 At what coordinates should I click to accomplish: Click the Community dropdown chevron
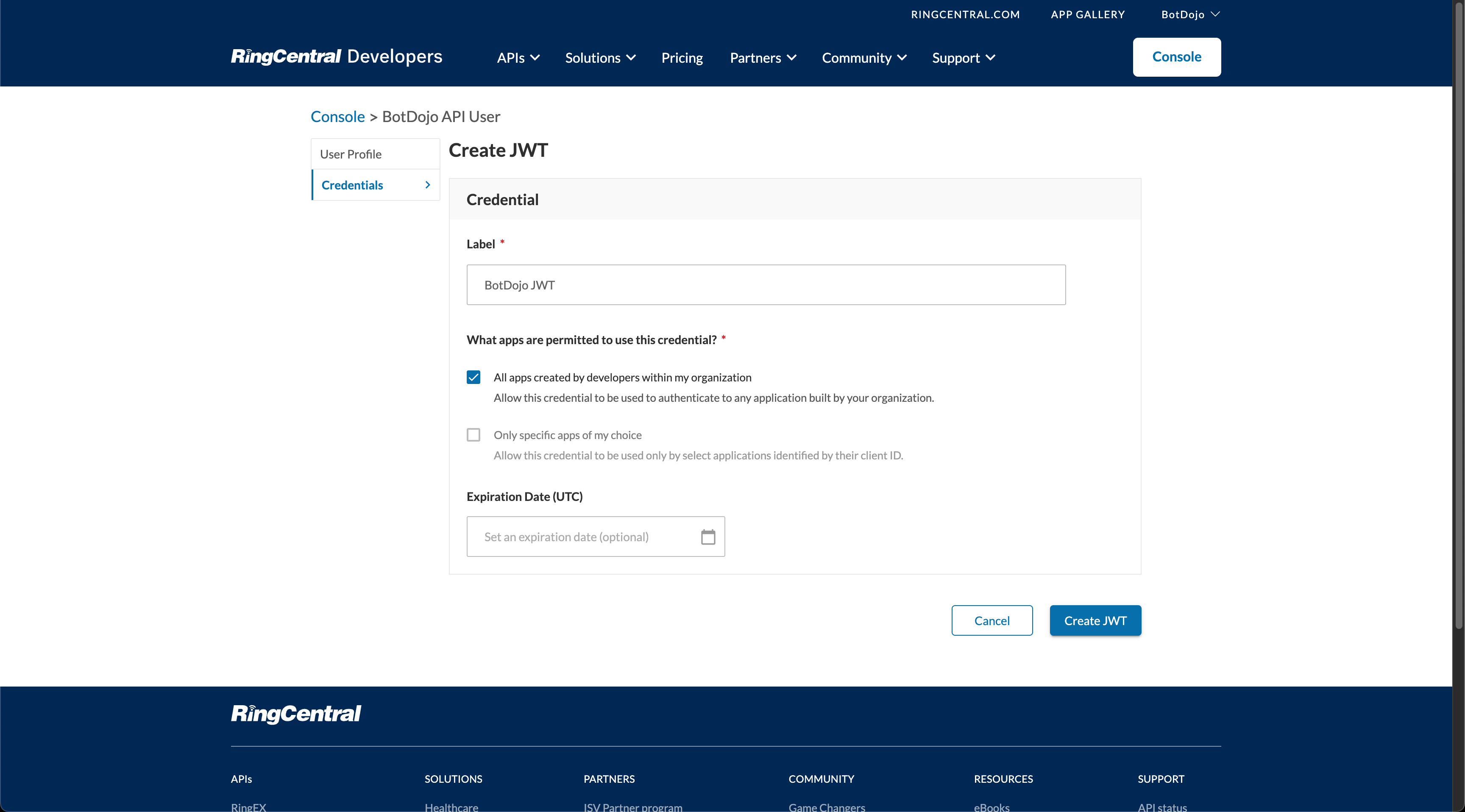pyautogui.click(x=901, y=58)
